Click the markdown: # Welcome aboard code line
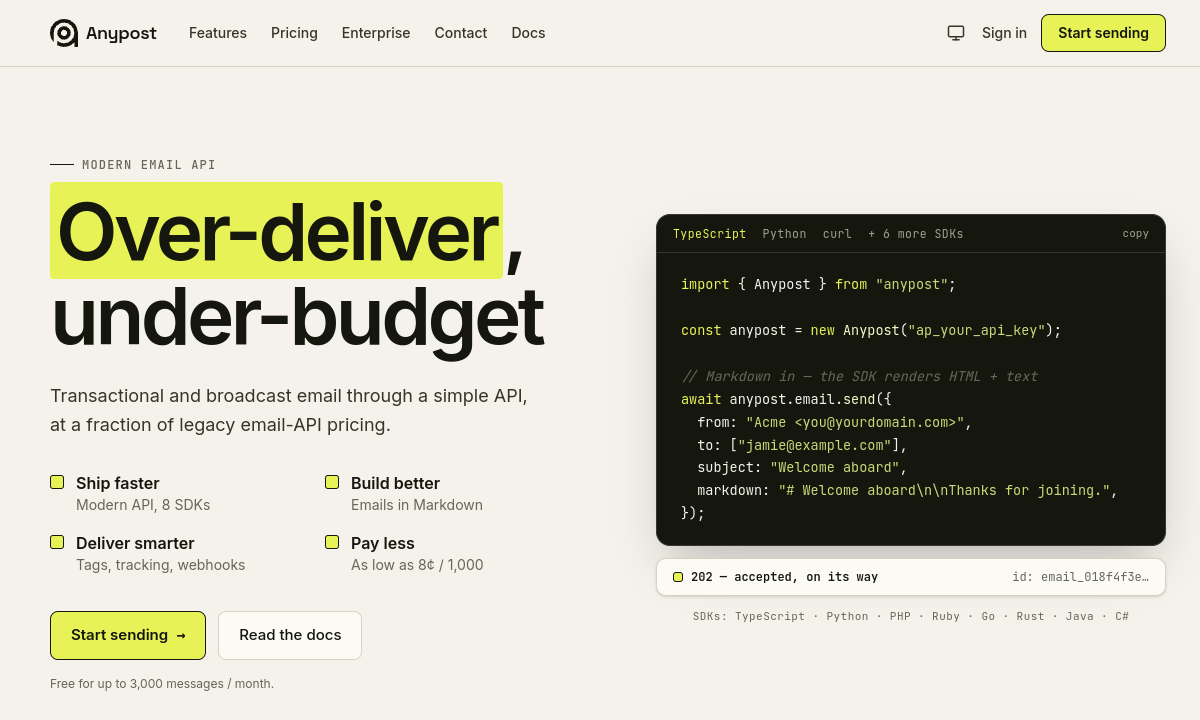 pyautogui.click(x=907, y=491)
